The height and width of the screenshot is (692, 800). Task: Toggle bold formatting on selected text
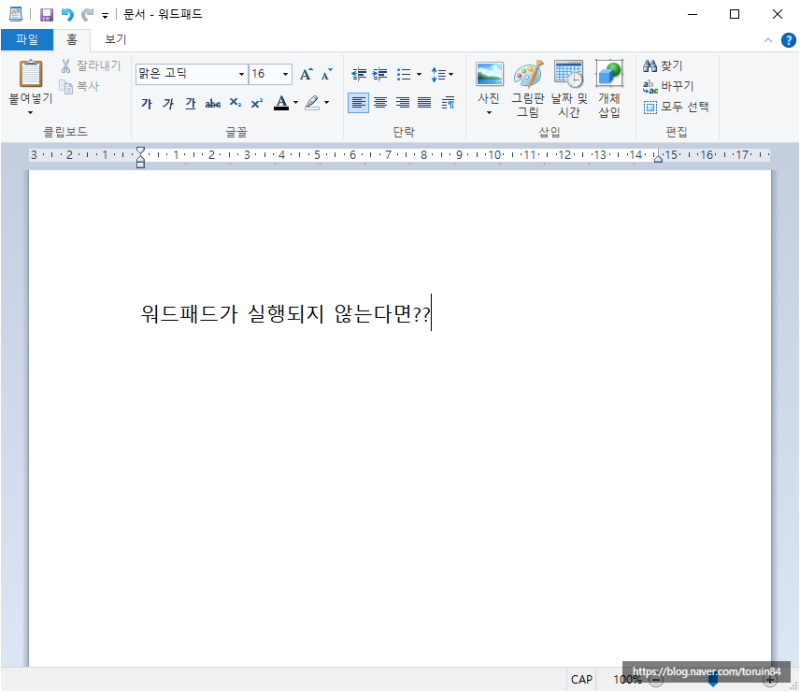click(146, 103)
